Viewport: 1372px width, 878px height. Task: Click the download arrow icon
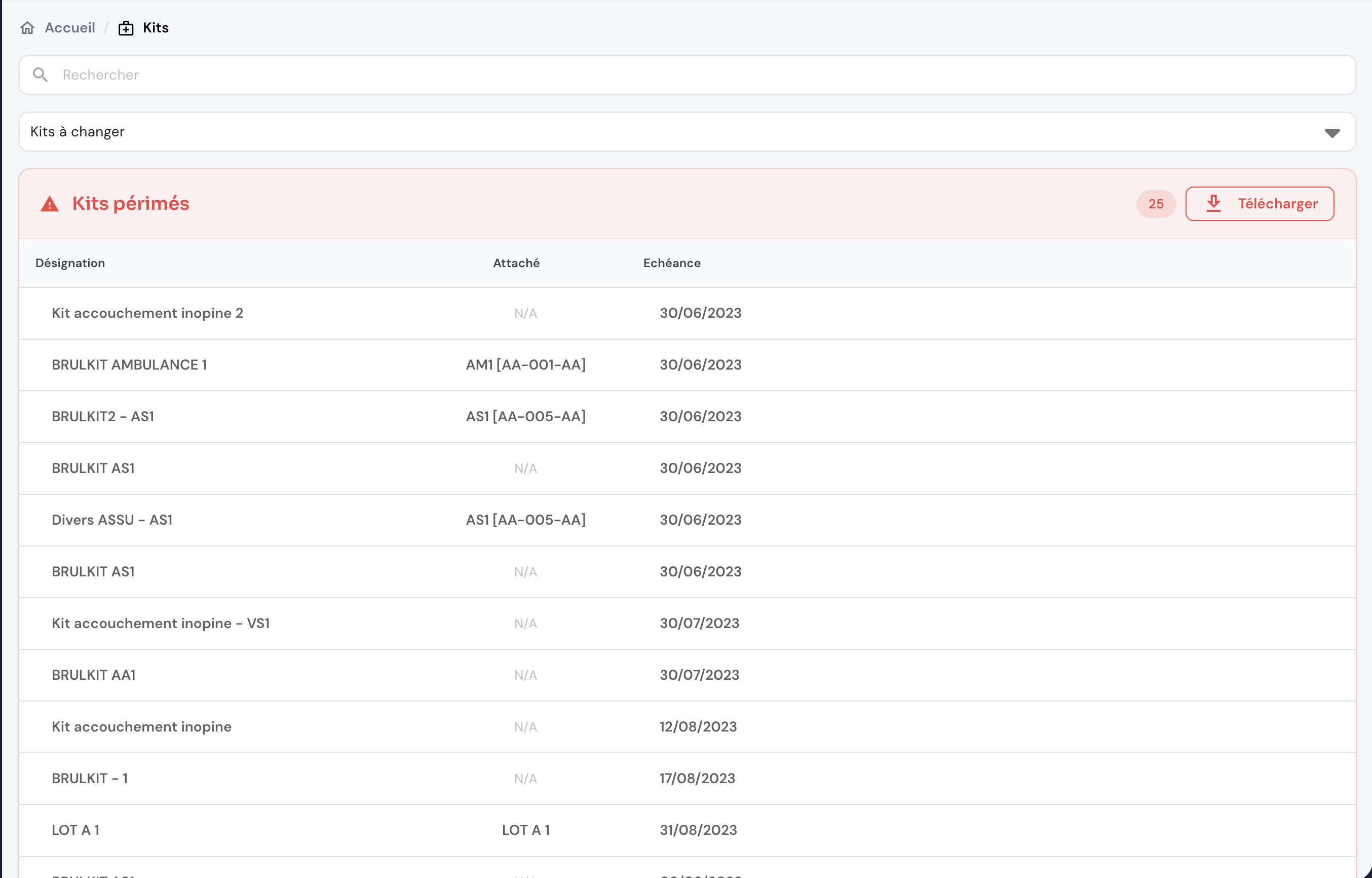1213,203
